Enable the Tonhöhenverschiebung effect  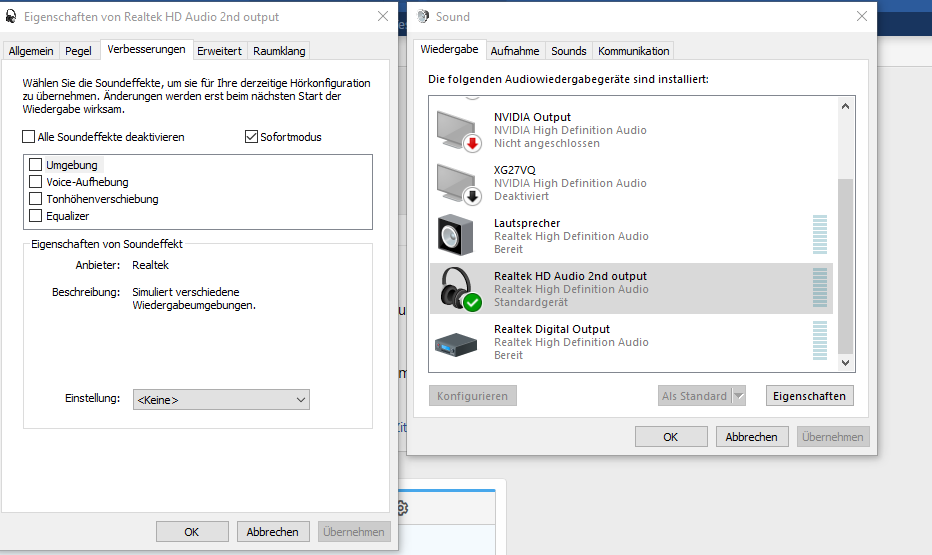click(36, 198)
